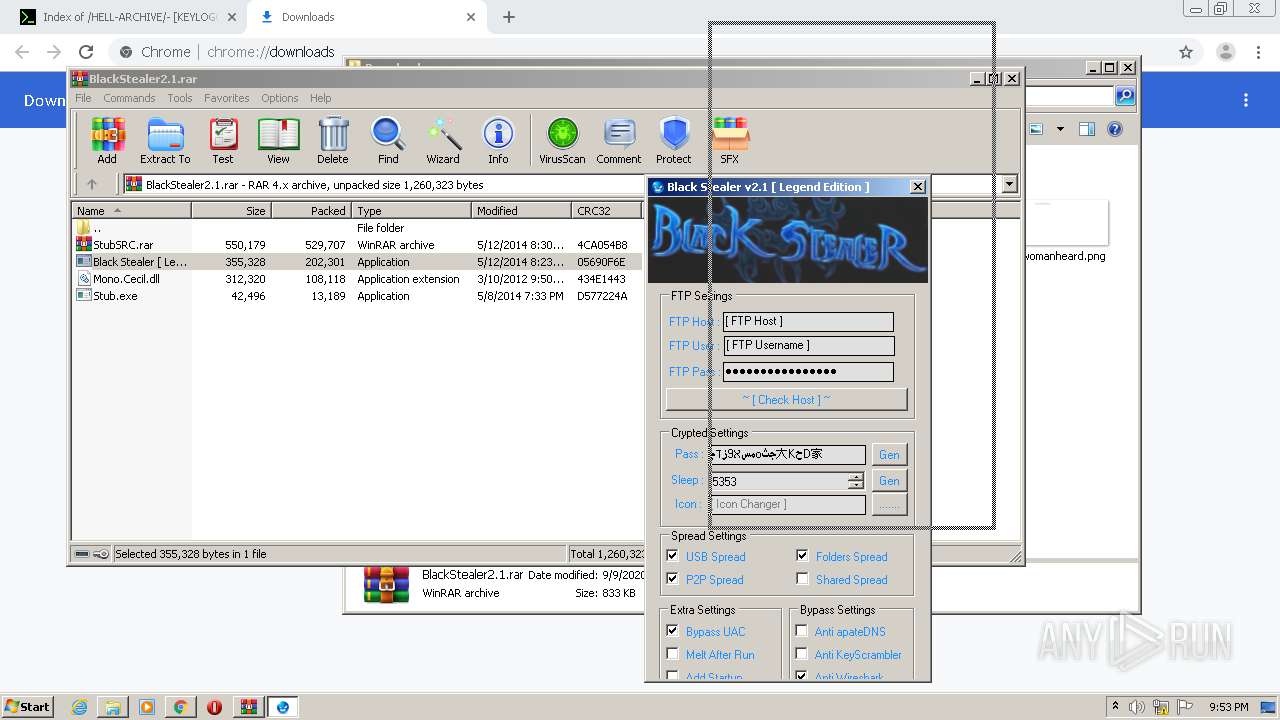Click the Info toolbar icon
Screen dimensions: 1280x720
pyautogui.click(x=498, y=140)
